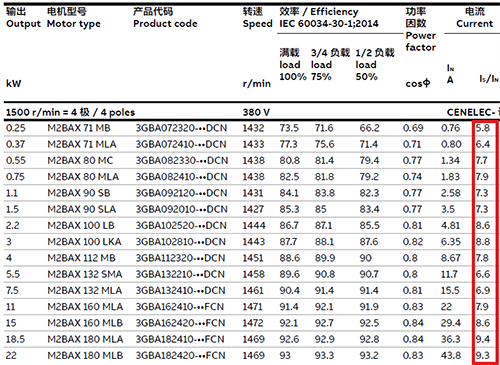
Task: Click the current value 15.5 for 7.5 kW
Action: click(450, 291)
